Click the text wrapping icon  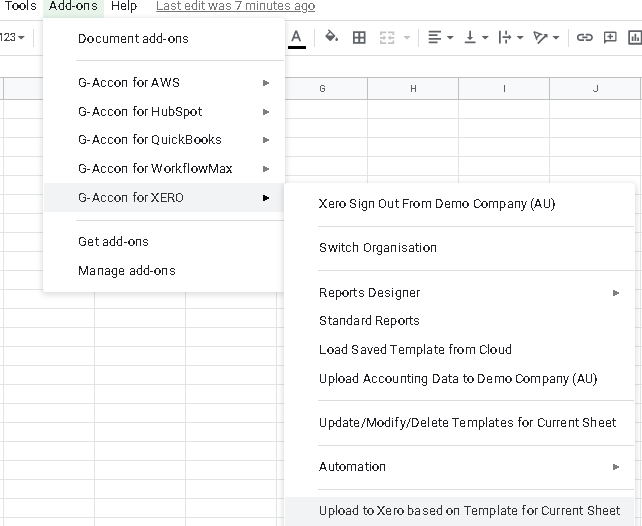tap(504, 37)
